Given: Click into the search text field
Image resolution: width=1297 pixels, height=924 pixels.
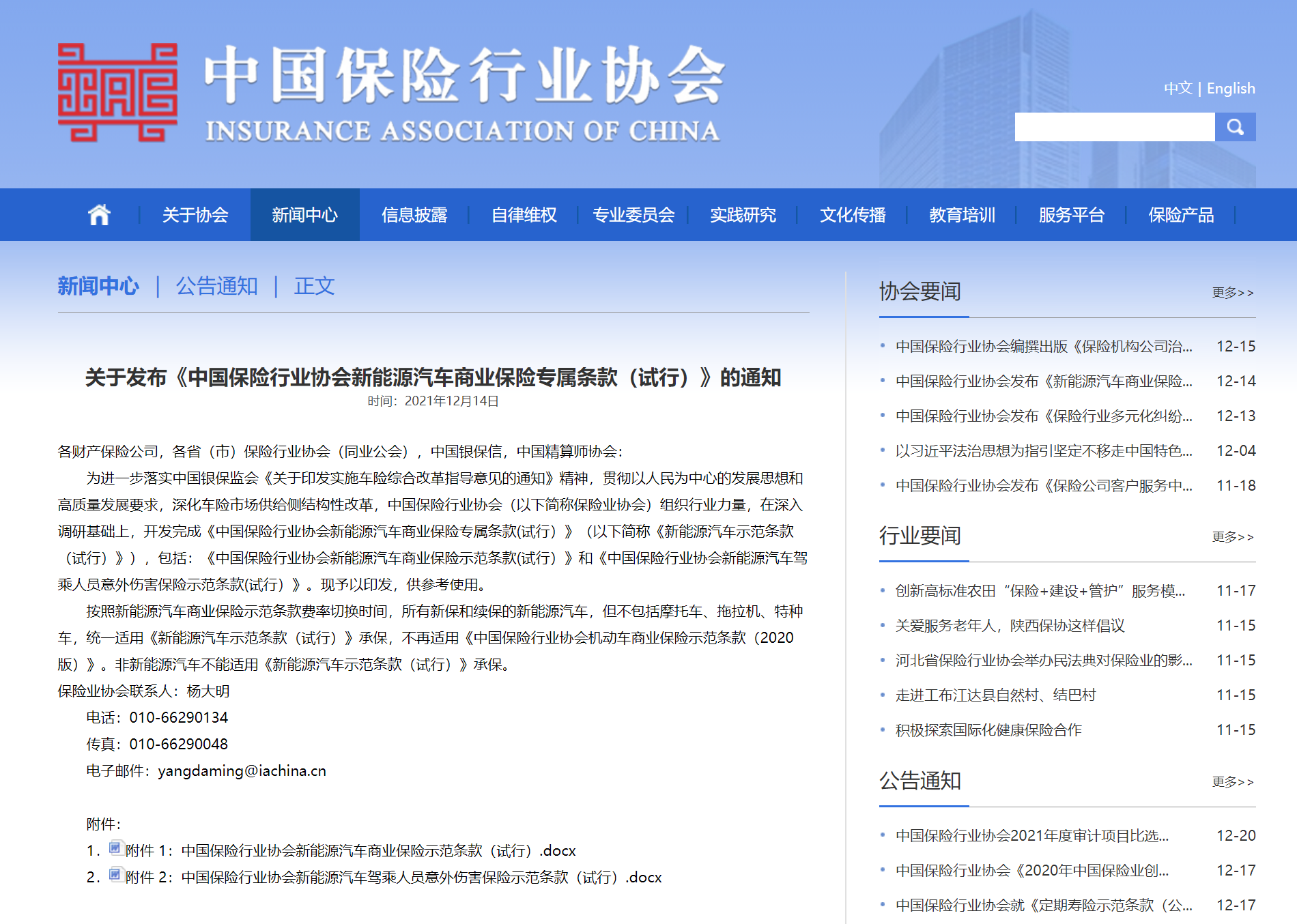Looking at the screenshot, I should click(x=1114, y=127).
